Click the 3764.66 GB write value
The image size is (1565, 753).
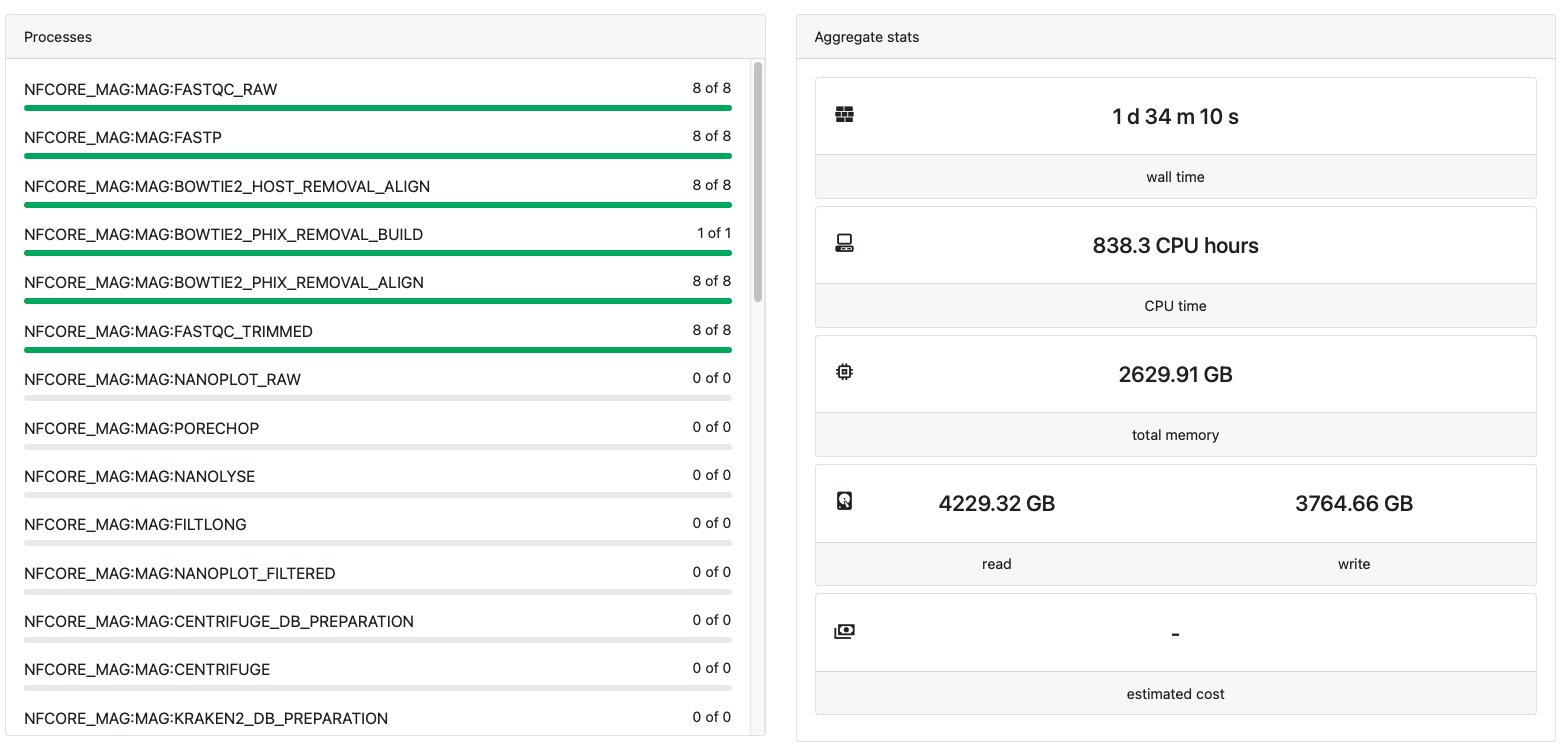click(x=1354, y=503)
